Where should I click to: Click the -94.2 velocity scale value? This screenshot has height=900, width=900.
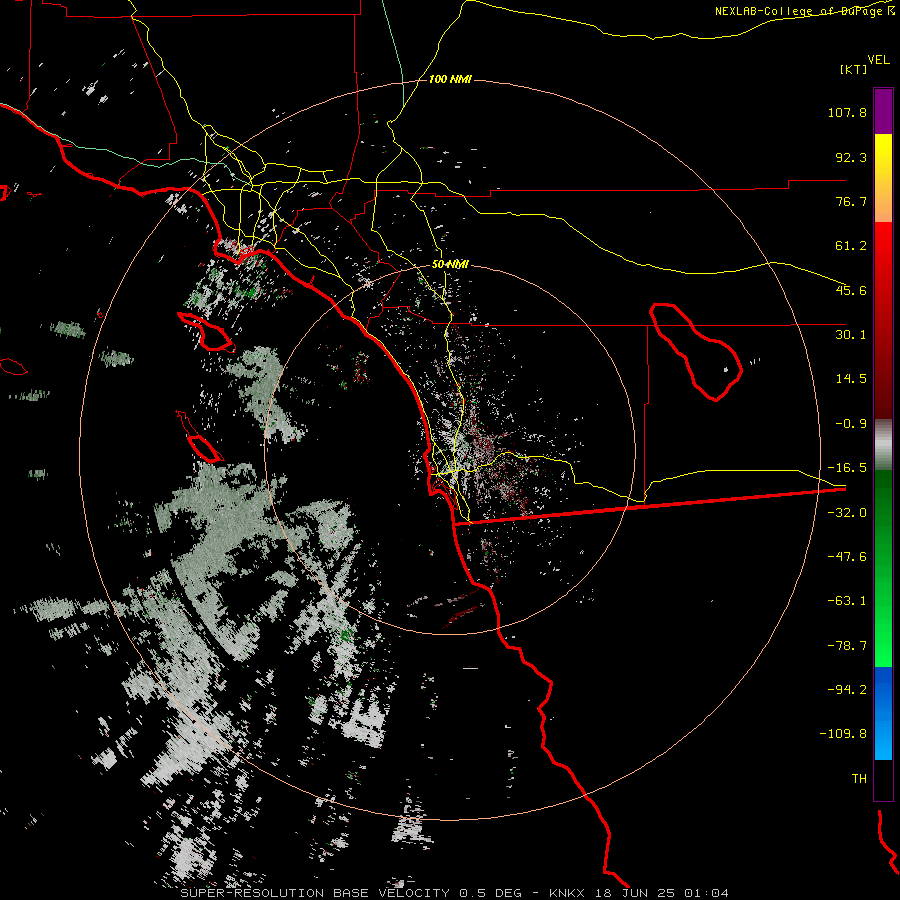coord(847,690)
